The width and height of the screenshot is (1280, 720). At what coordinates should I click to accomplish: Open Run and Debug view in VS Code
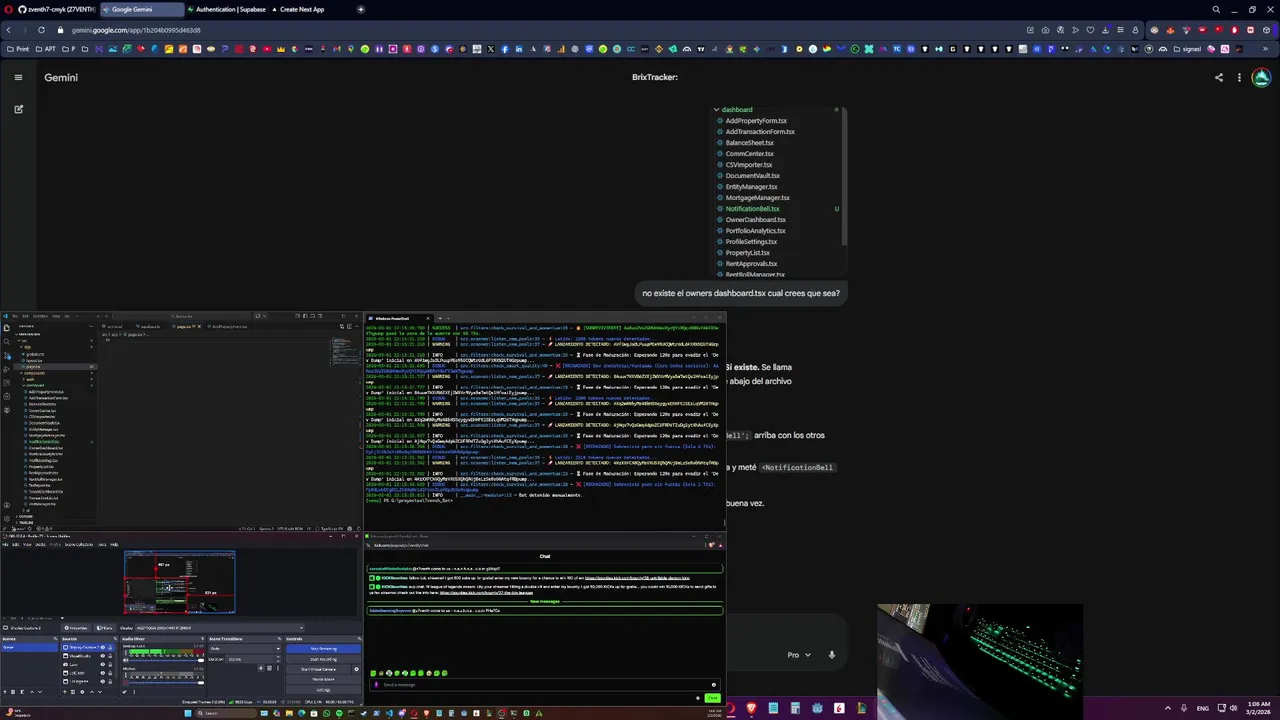click(x=6, y=369)
